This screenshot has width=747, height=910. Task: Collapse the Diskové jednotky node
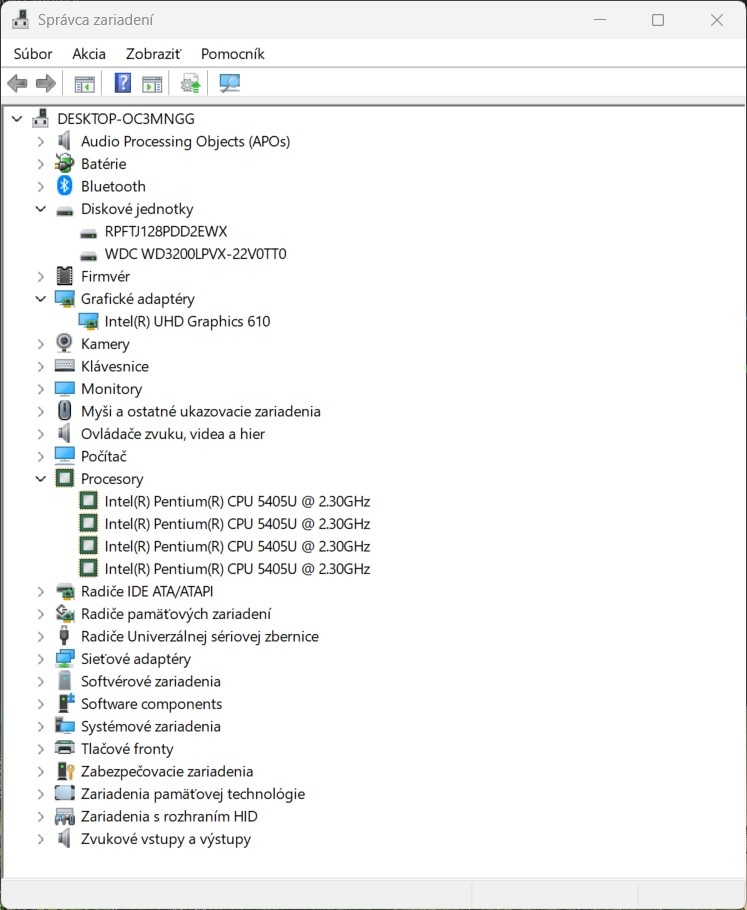click(x=41, y=209)
